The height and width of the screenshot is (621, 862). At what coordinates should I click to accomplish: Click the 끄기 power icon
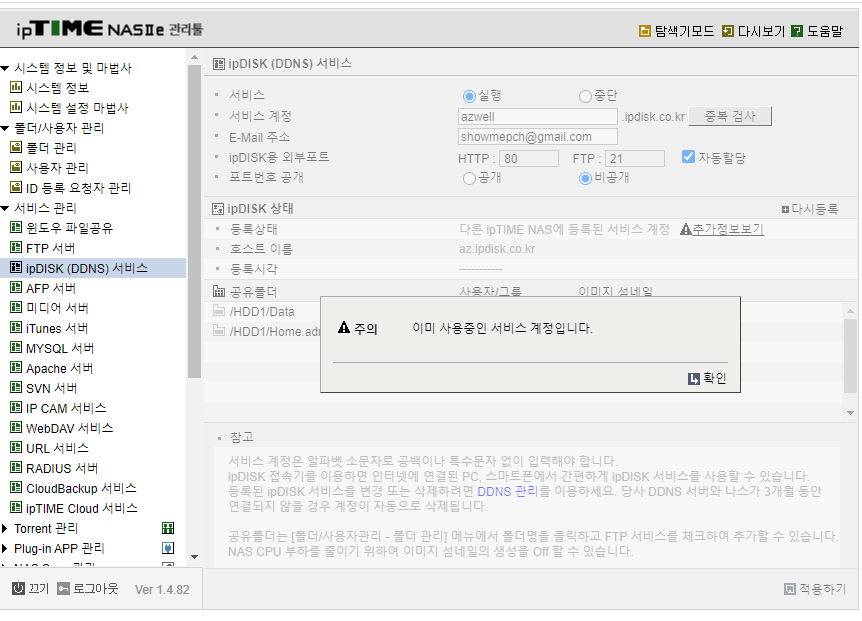[18, 589]
